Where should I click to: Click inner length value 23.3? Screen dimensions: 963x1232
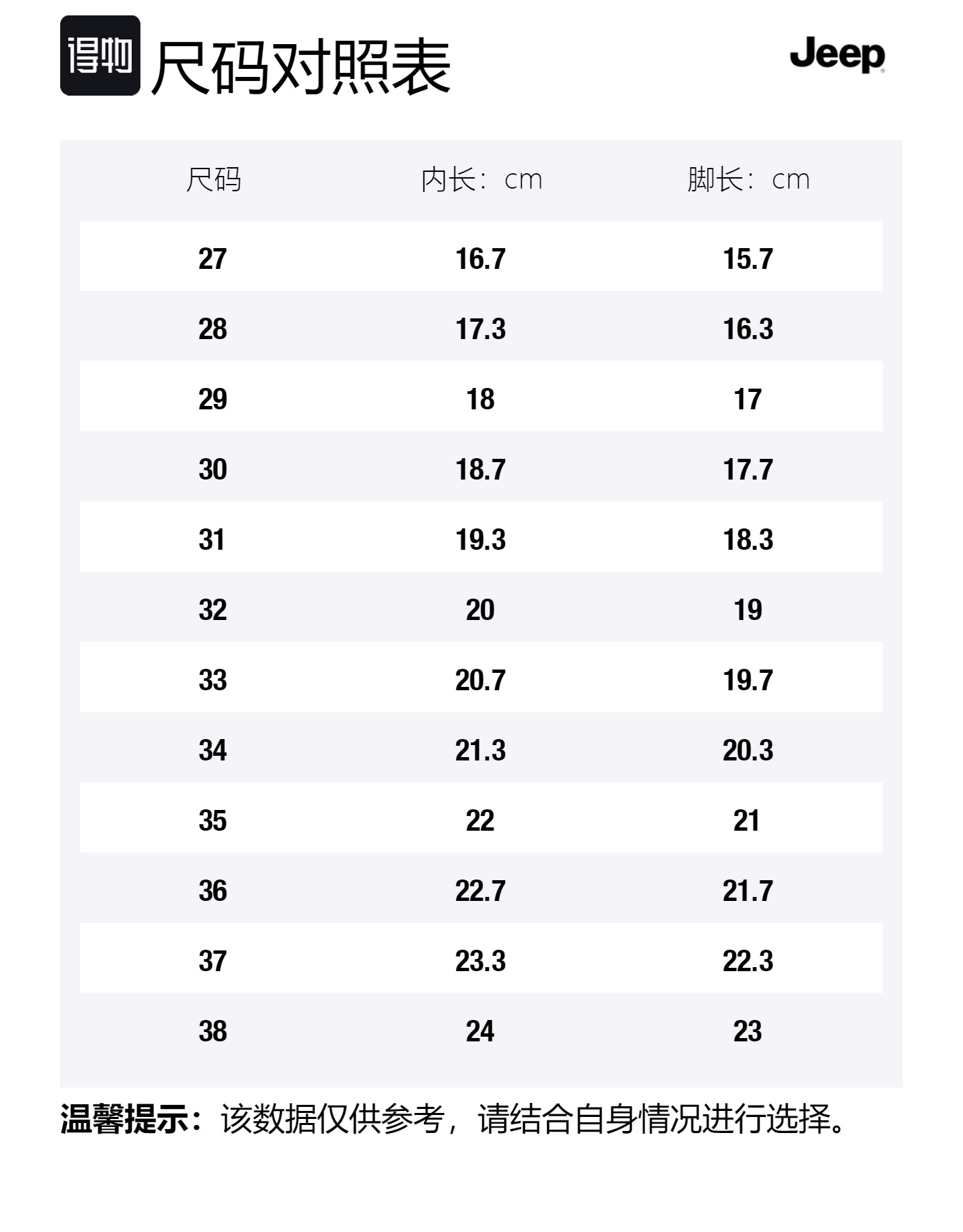[481, 961]
